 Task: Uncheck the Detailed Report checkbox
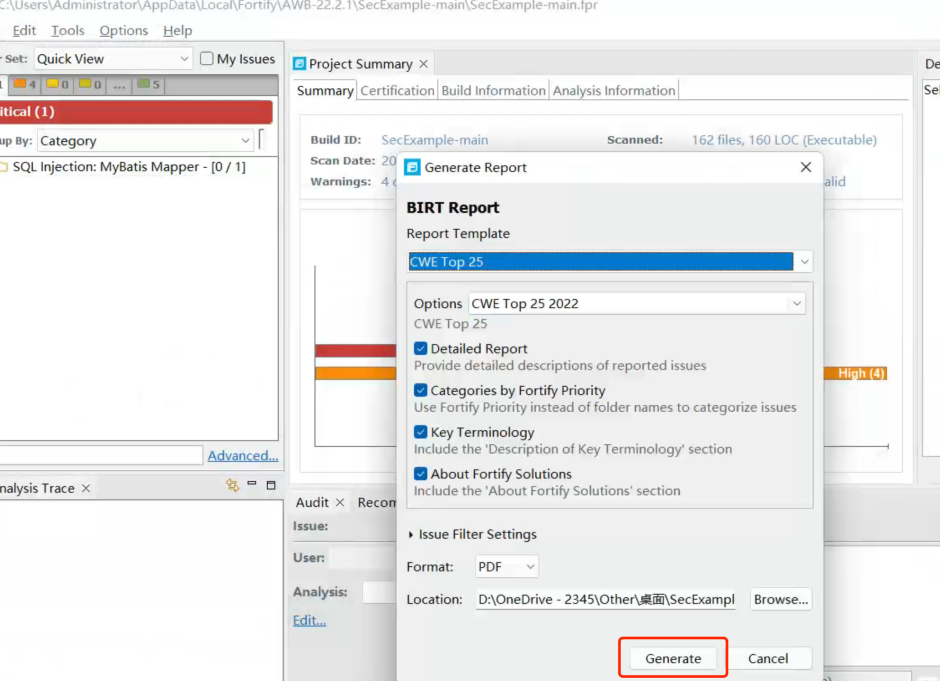click(421, 349)
